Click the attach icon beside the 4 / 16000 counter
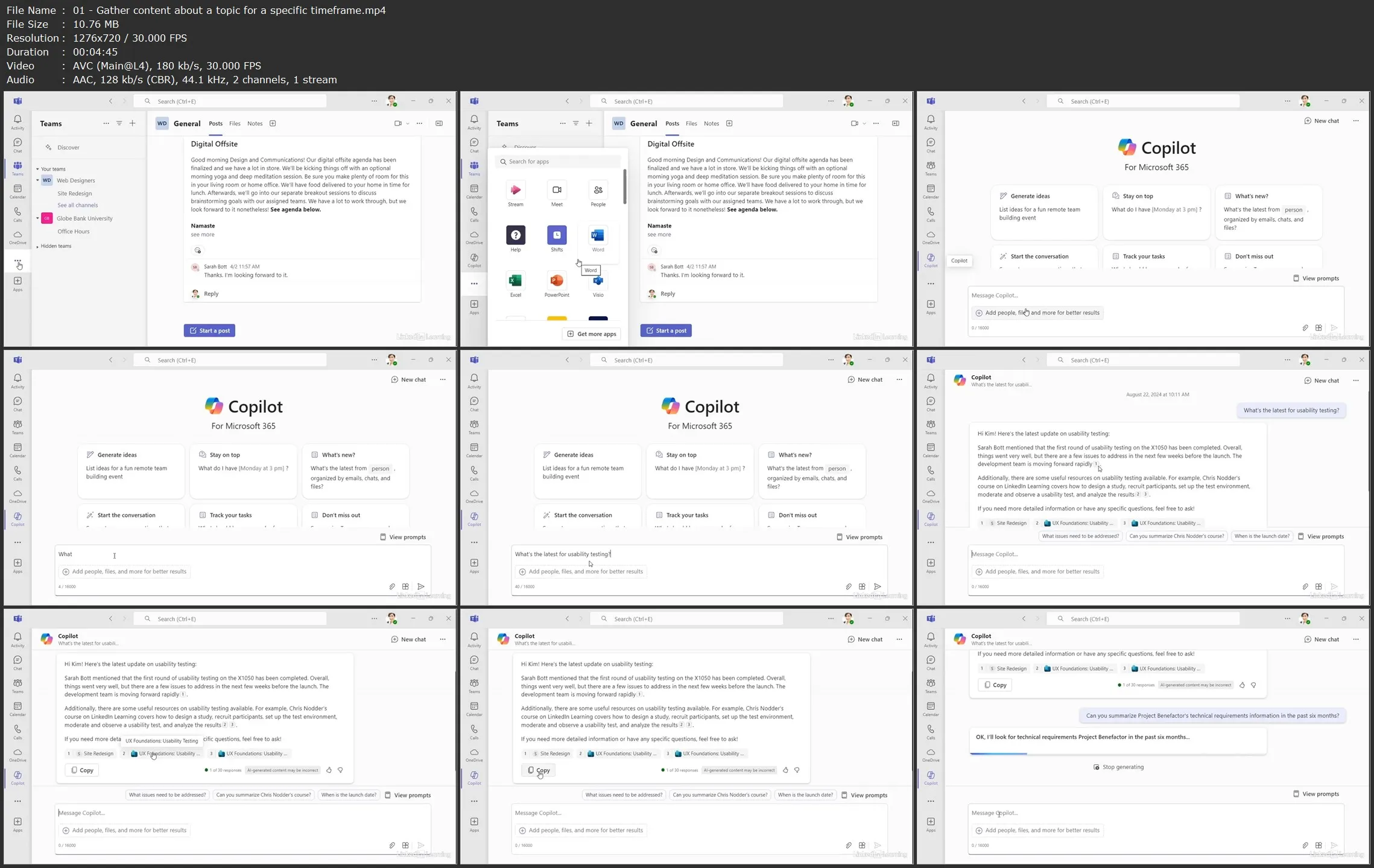The width and height of the screenshot is (1374, 868). coord(392,586)
